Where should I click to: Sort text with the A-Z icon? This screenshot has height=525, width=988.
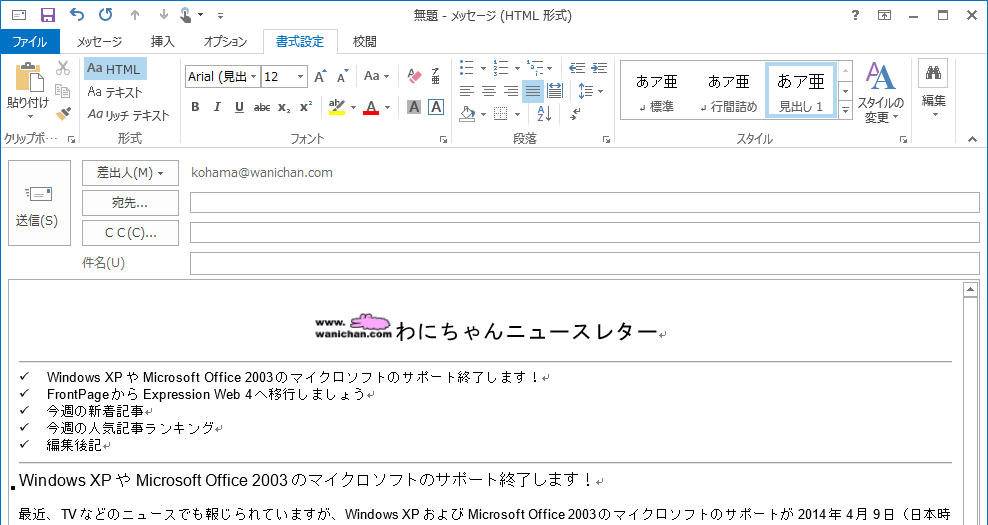tap(544, 114)
